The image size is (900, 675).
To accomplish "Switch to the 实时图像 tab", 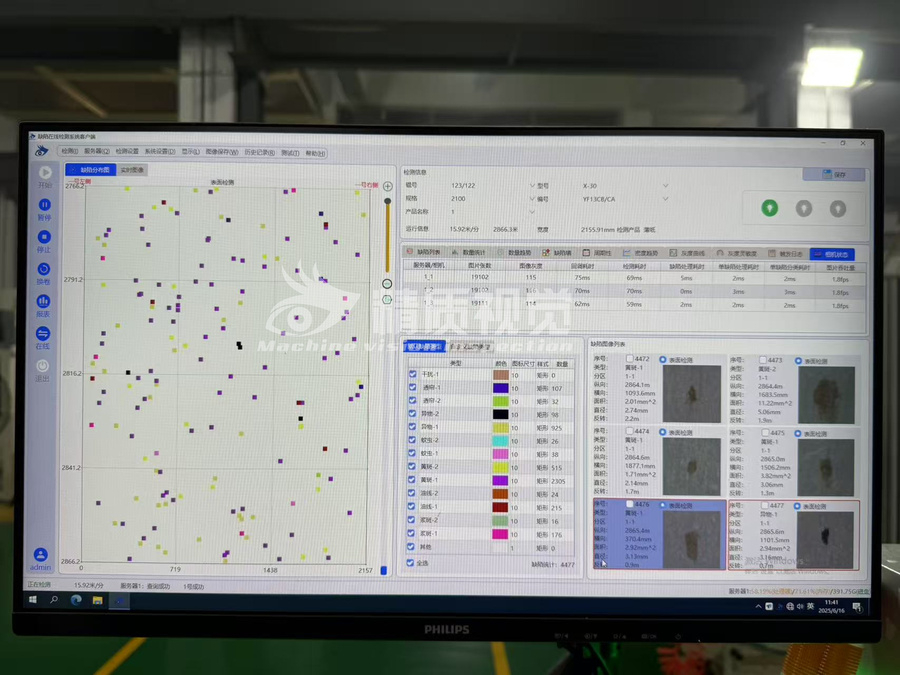I will click(x=133, y=170).
